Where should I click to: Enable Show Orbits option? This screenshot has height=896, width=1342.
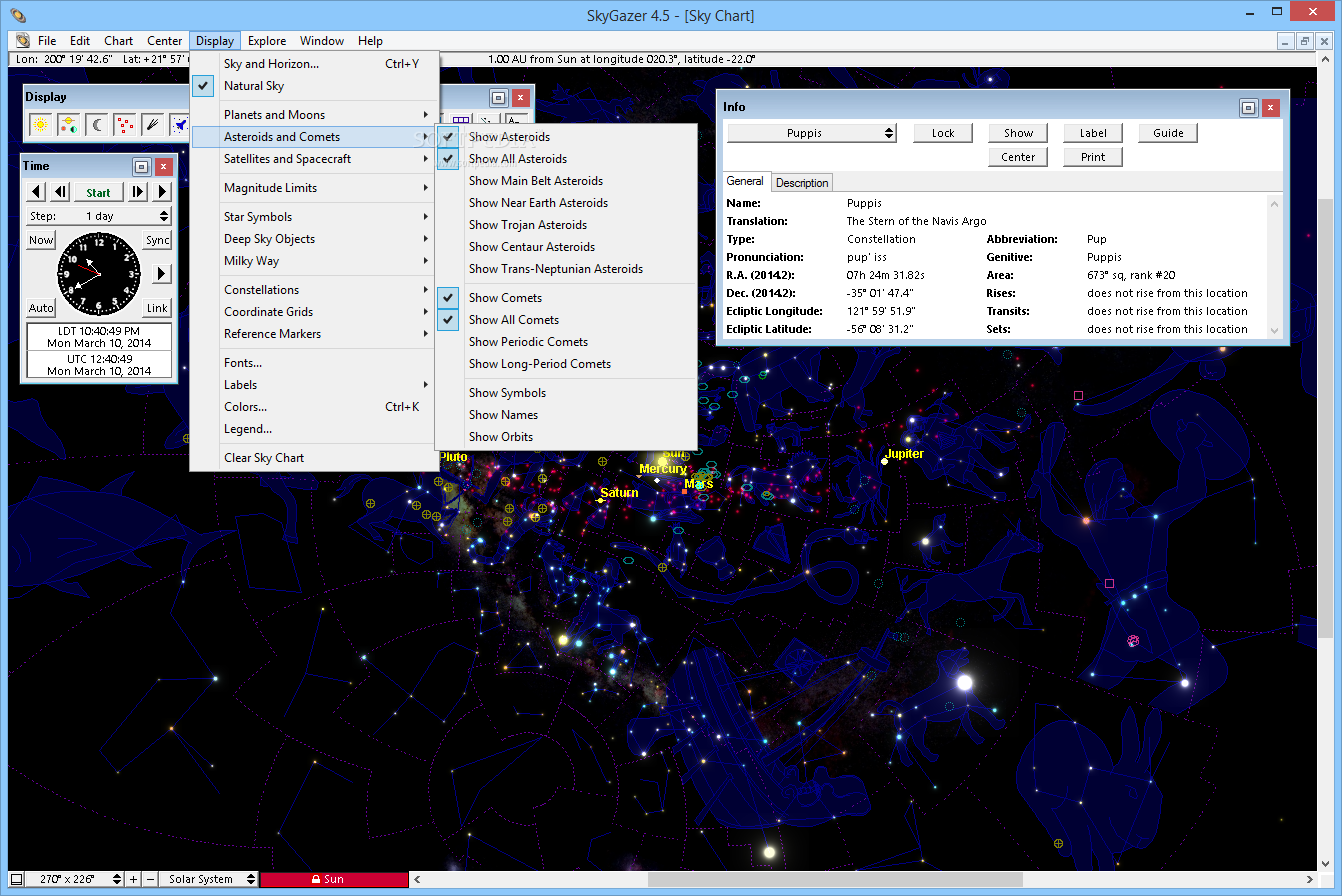566,437
